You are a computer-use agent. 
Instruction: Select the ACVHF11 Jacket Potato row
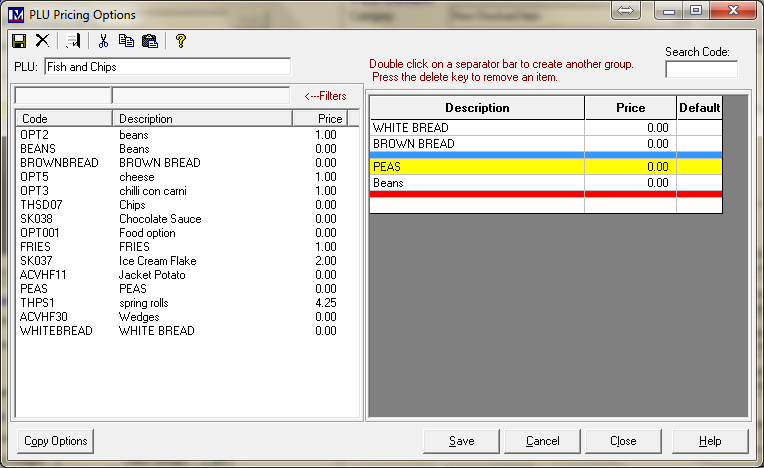pos(187,275)
